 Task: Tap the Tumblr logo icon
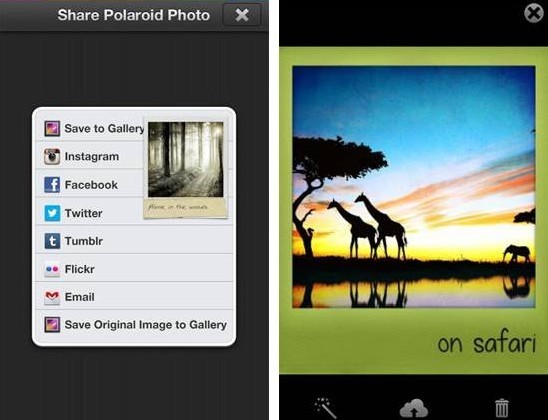[52, 241]
